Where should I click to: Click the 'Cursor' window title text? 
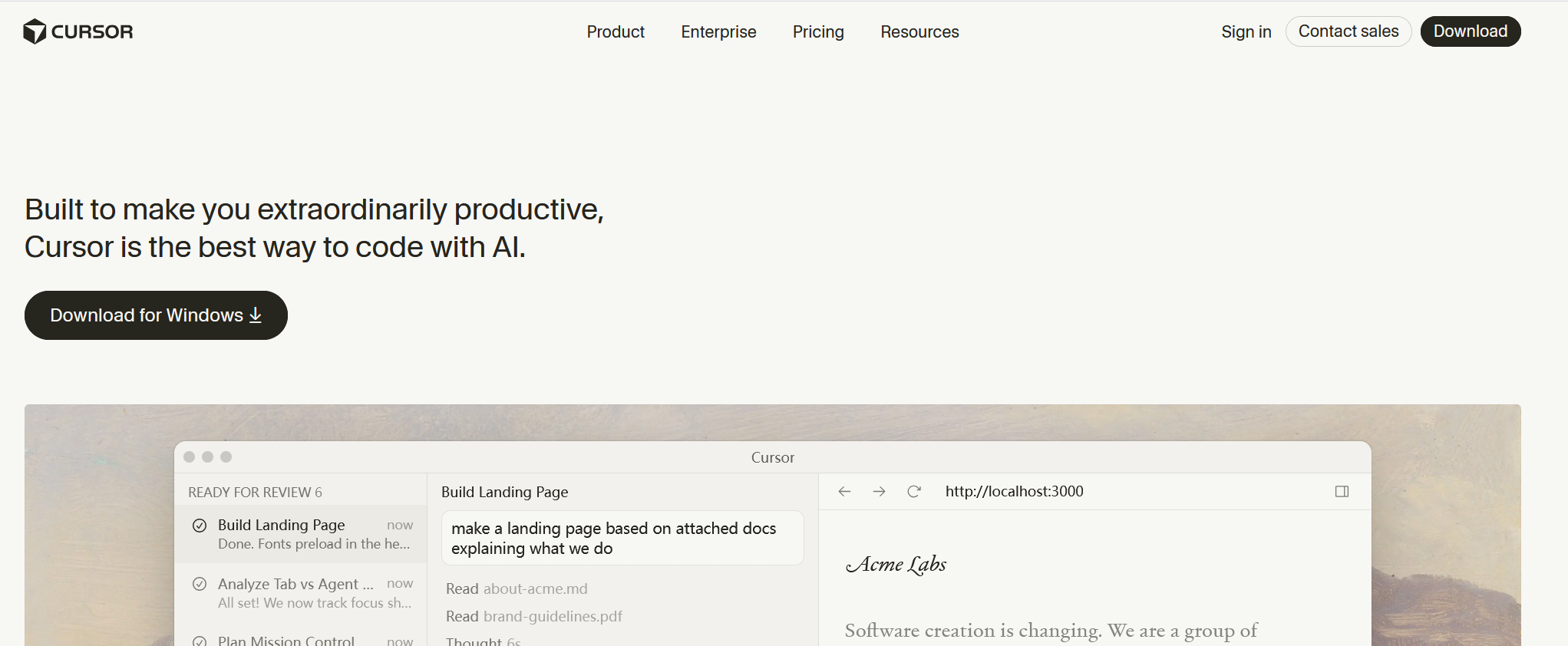pyautogui.click(x=773, y=457)
